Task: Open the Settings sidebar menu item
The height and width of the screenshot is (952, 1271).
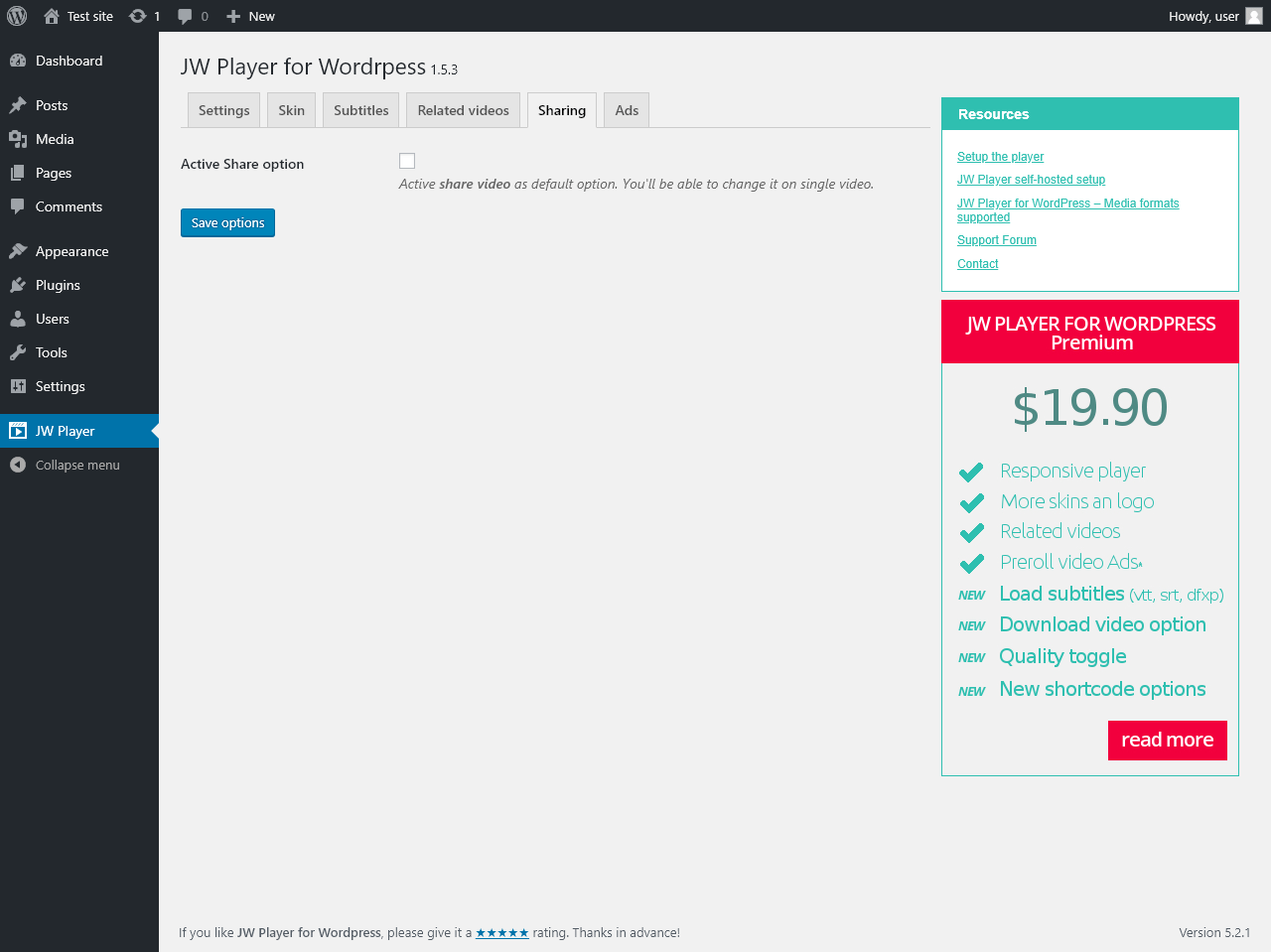Action: pyautogui.click(x=79, y=386)
